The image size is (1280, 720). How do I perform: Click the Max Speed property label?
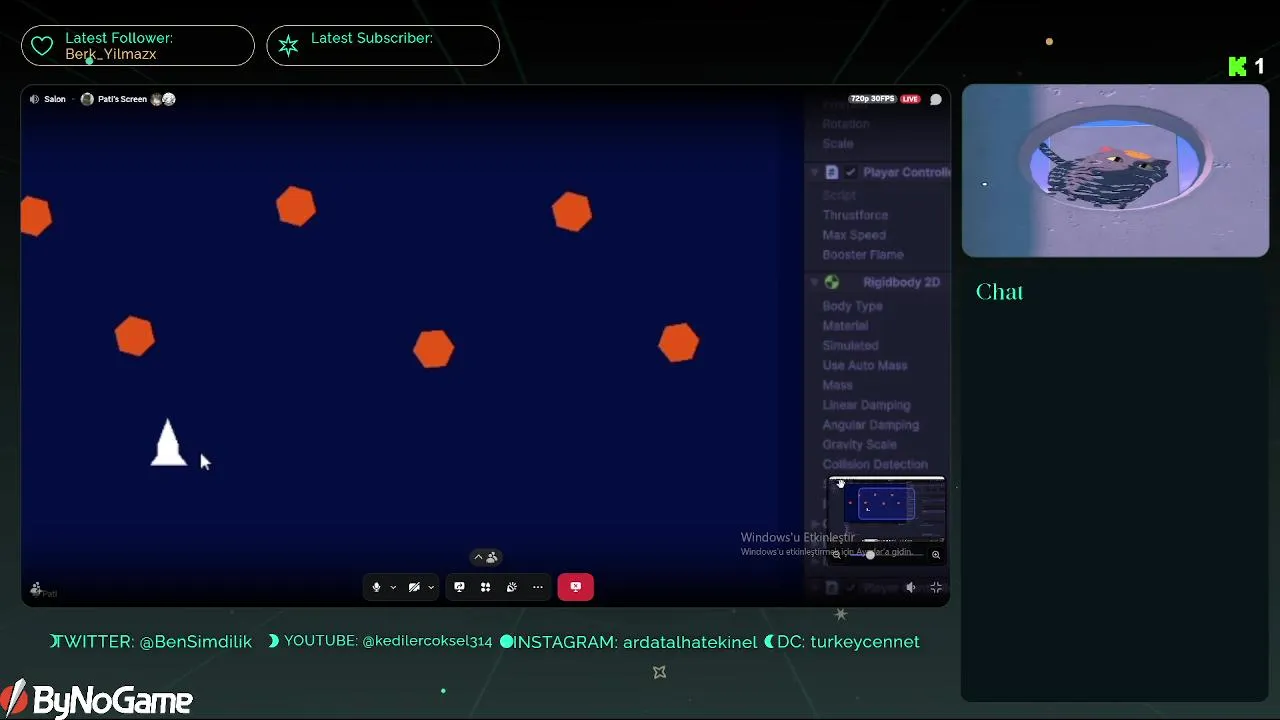(854, 235)
